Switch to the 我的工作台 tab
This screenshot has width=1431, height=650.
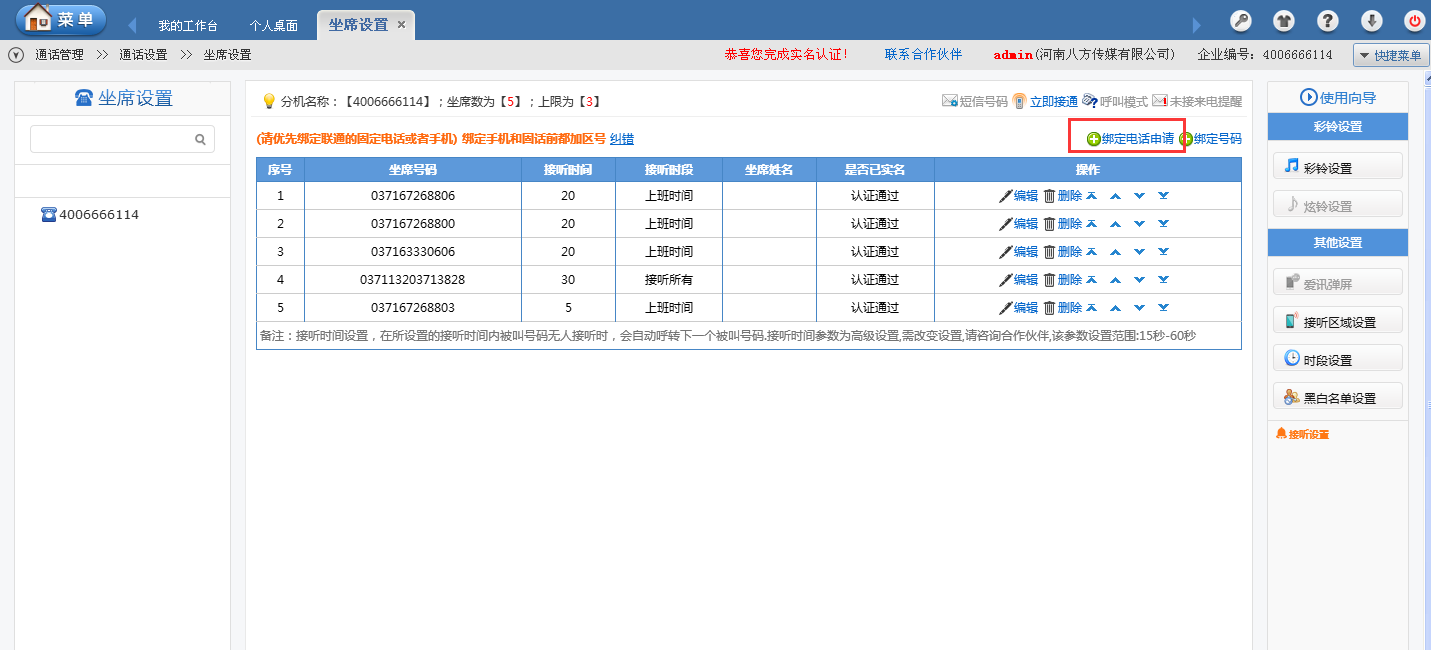point(187,25)
